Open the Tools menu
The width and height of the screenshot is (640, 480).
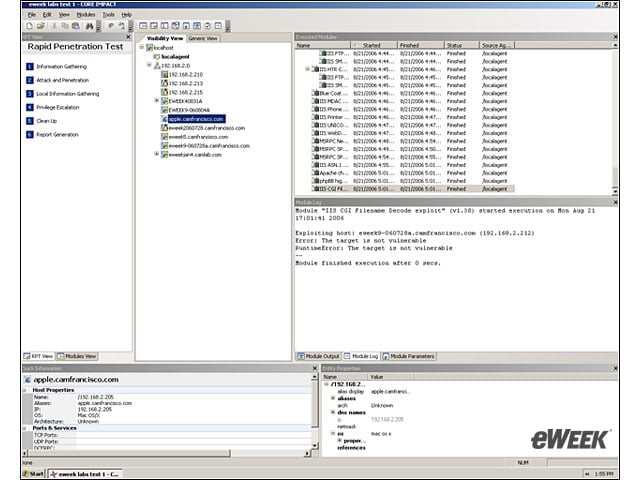108,15
